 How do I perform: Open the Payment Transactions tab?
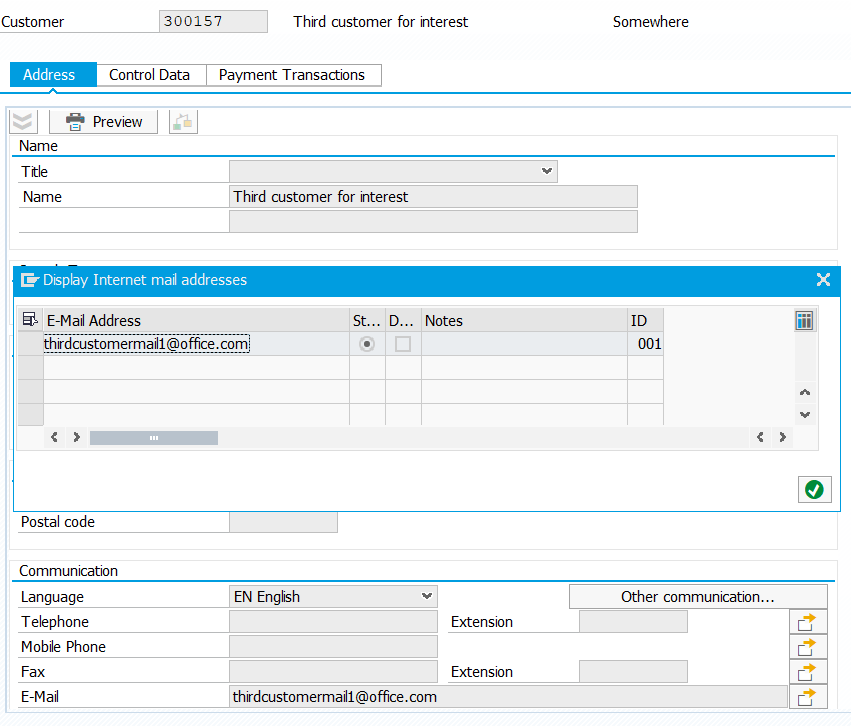coord(294,74)
